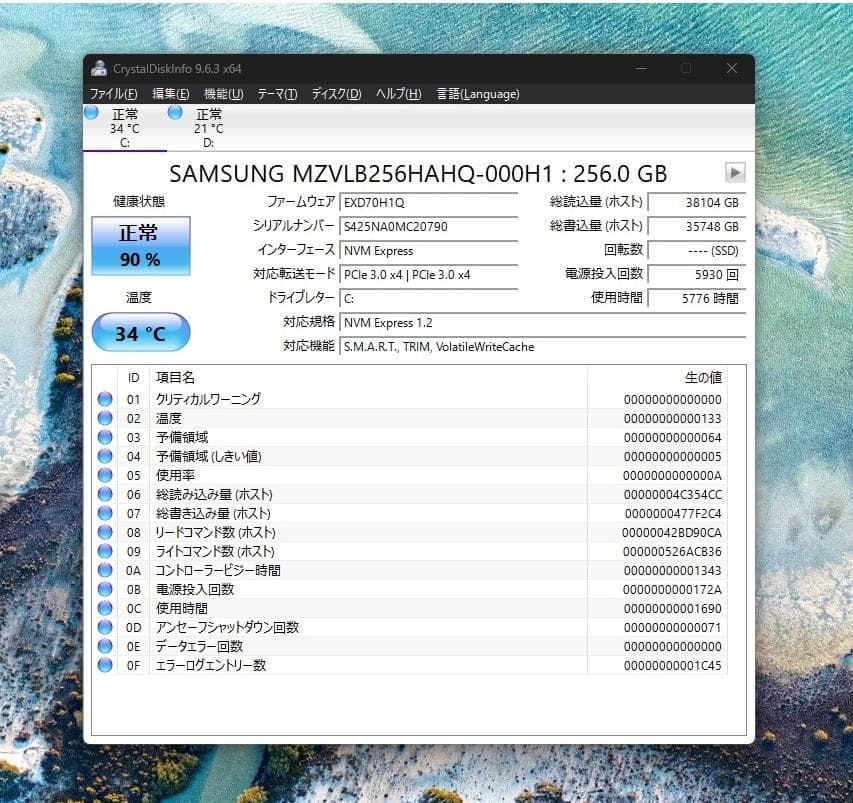The image size is (853, 803).
Task: Click the indicator dot beside データエラー回数
Action: 105,646
